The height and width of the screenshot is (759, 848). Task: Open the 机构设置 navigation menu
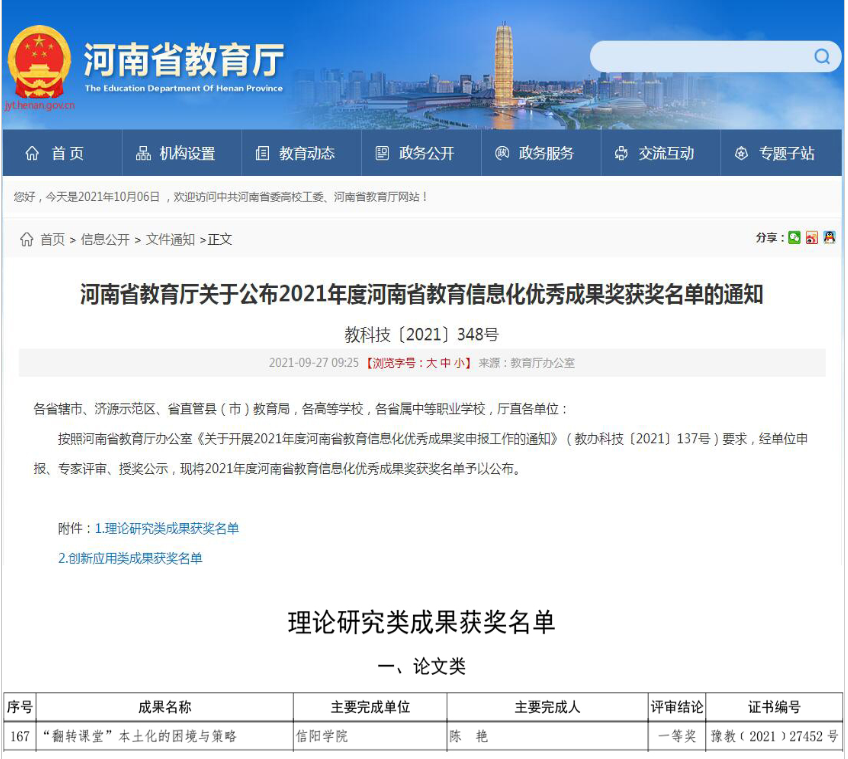point(182,154)
